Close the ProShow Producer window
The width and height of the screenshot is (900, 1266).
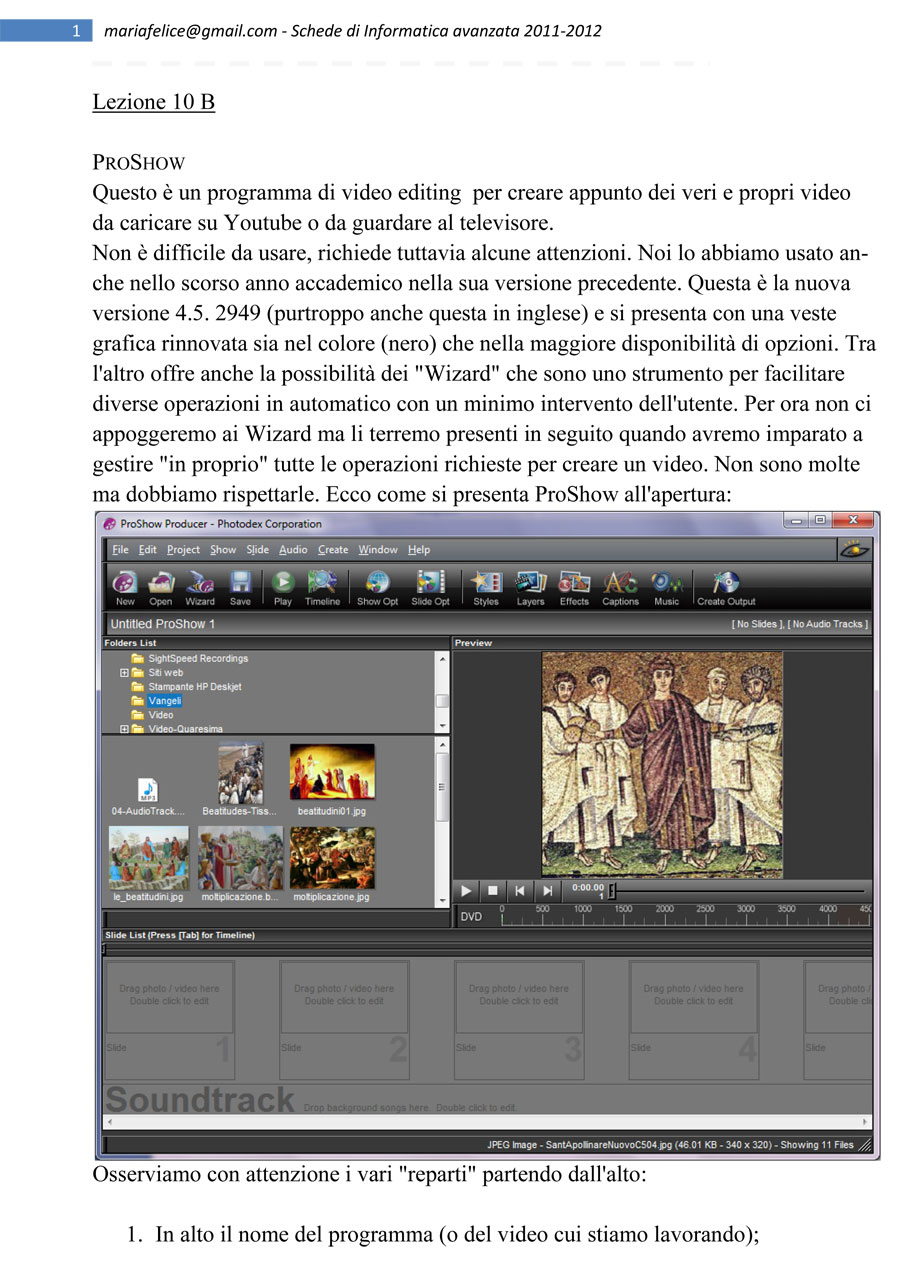pos(853,521)
